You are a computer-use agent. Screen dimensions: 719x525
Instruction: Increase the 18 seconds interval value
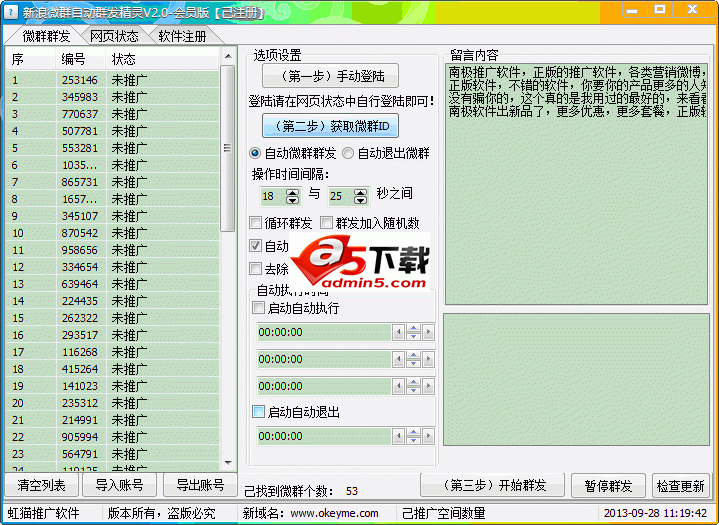pos(292,193)
